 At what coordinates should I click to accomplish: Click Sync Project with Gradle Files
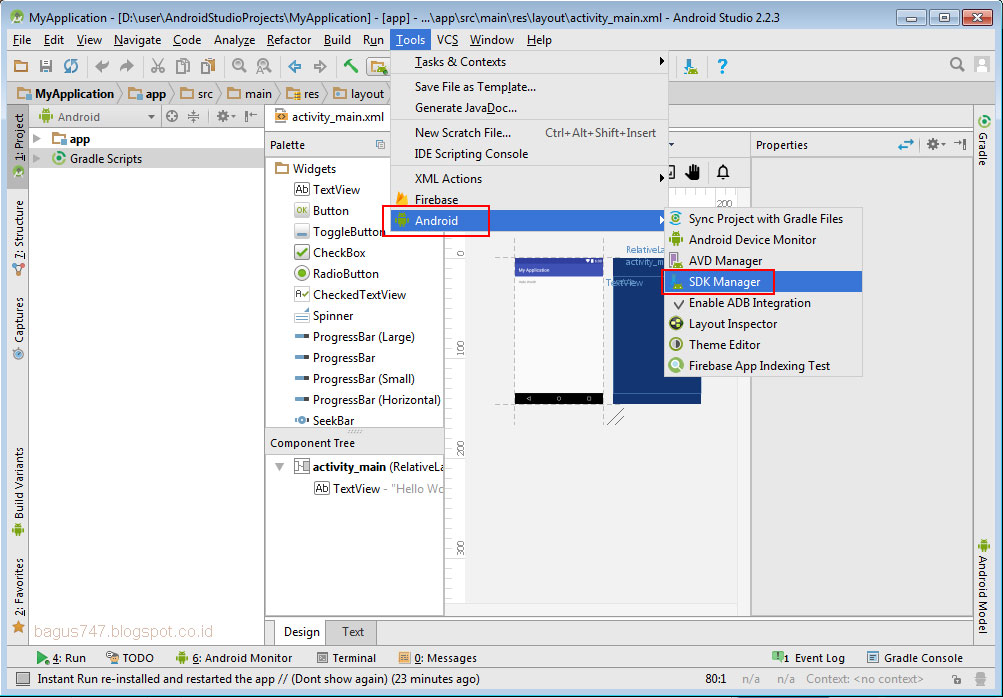point(763,218)
